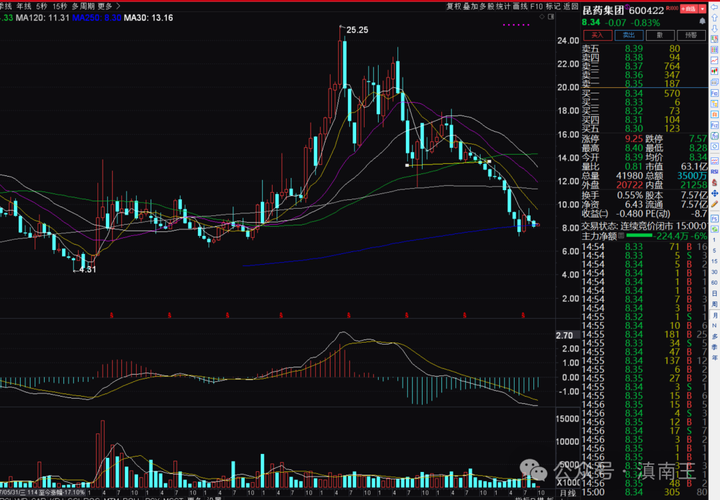
Task: Select 年 yearly period in sidebar
Action: point(714,358)
